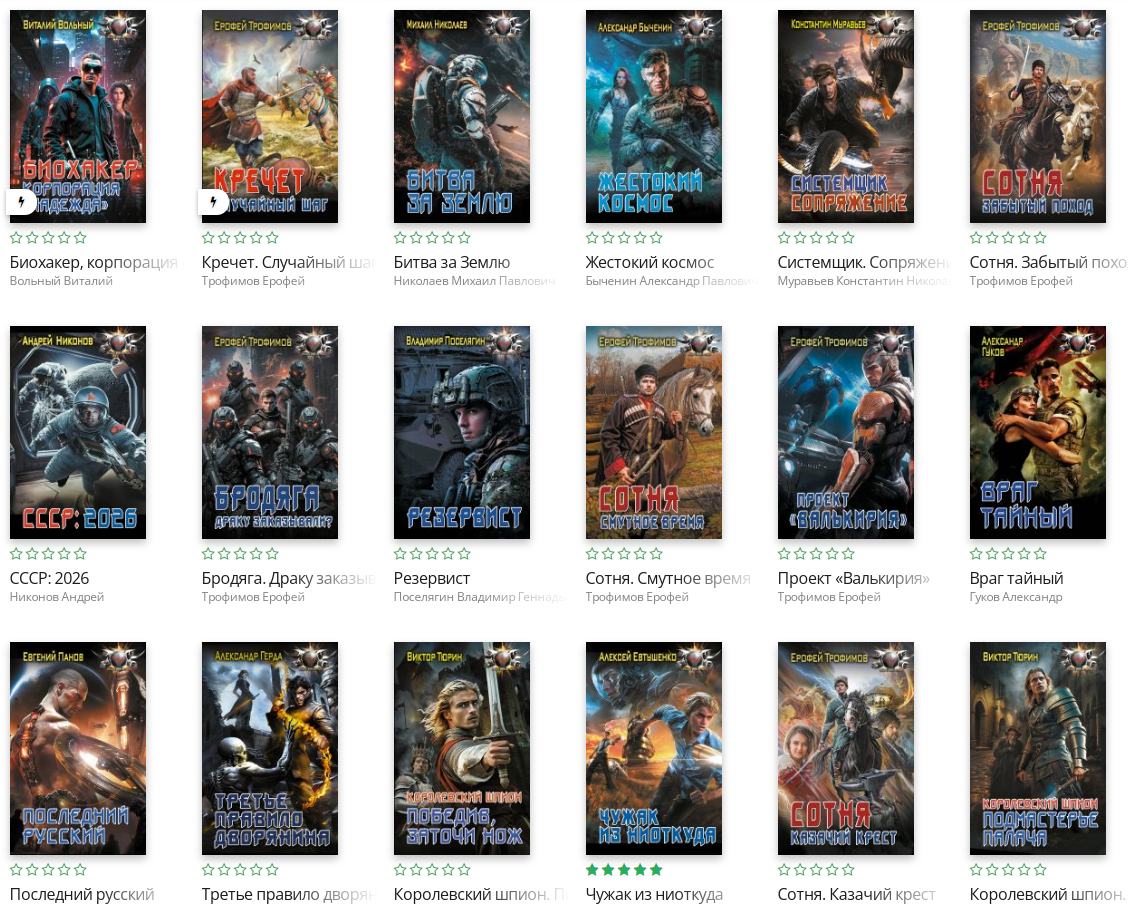Image resolution: width=1128 pixels, height=906 pixels.
Task: Open author link Гуков Александр
Action: 1016,597
